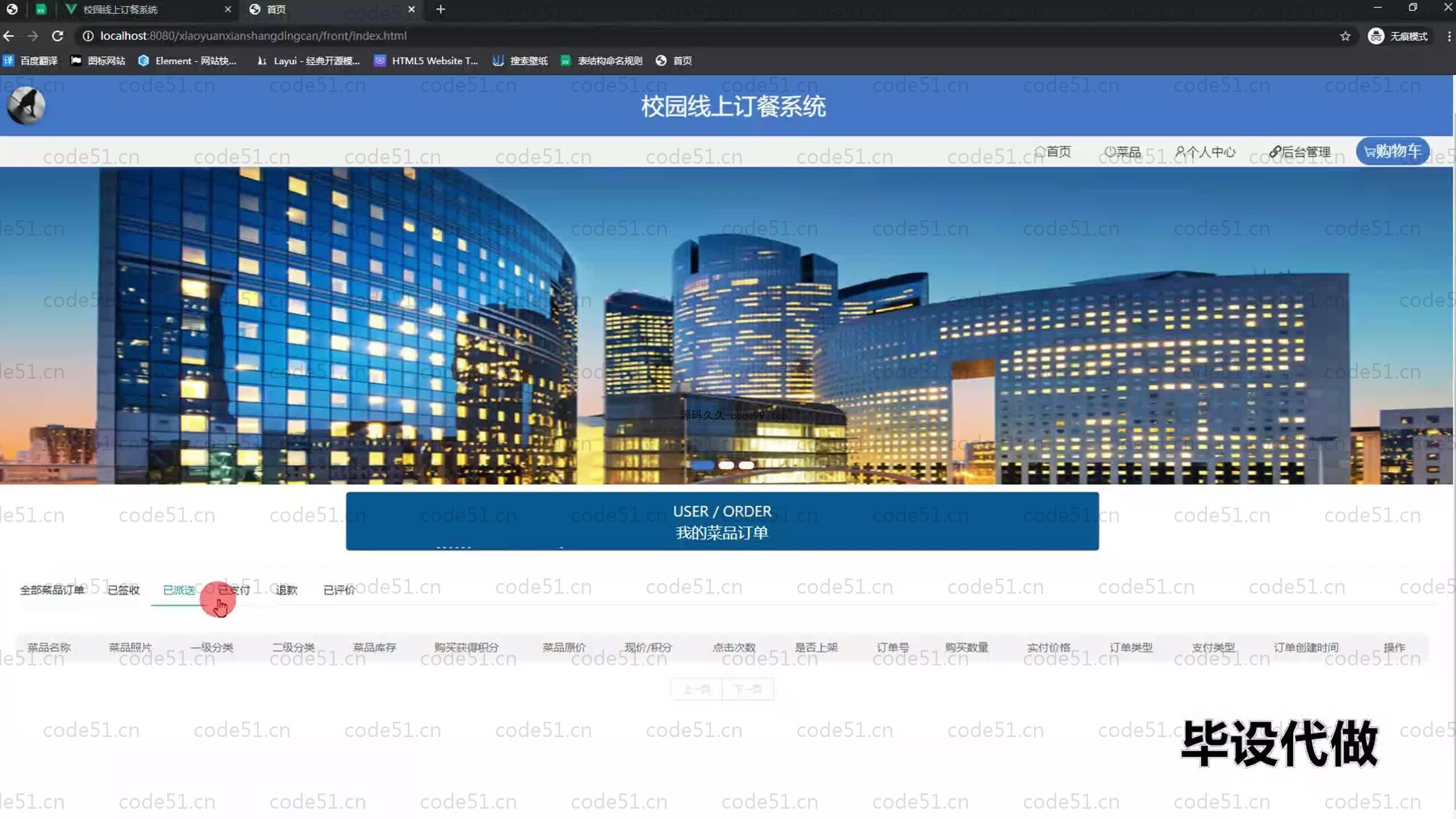Click the 我的菜品订单 banner heading
Image resolution: width=1456 pixels, height=819 pixels.
[722, 533]
